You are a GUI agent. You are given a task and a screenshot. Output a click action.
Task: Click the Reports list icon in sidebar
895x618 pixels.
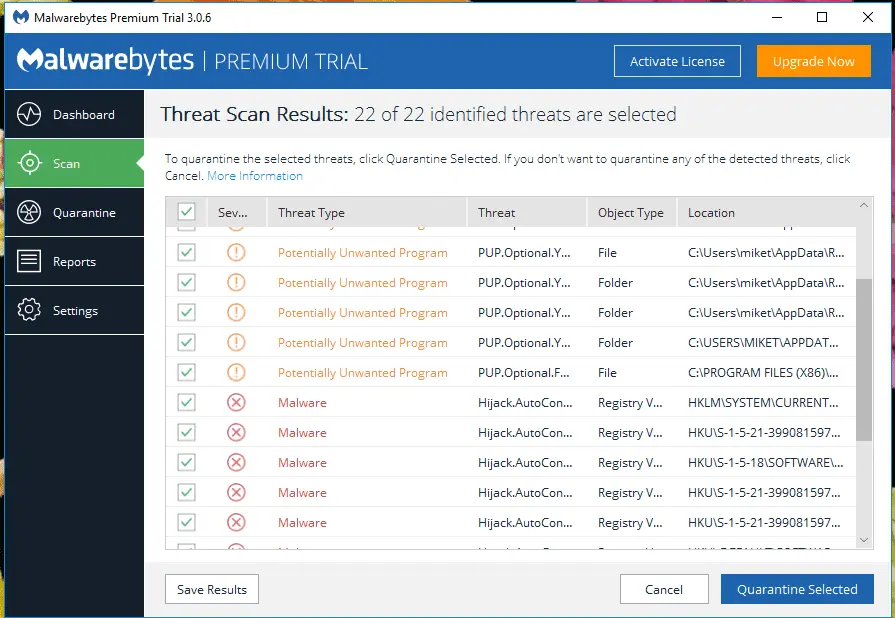click(29, 261)
